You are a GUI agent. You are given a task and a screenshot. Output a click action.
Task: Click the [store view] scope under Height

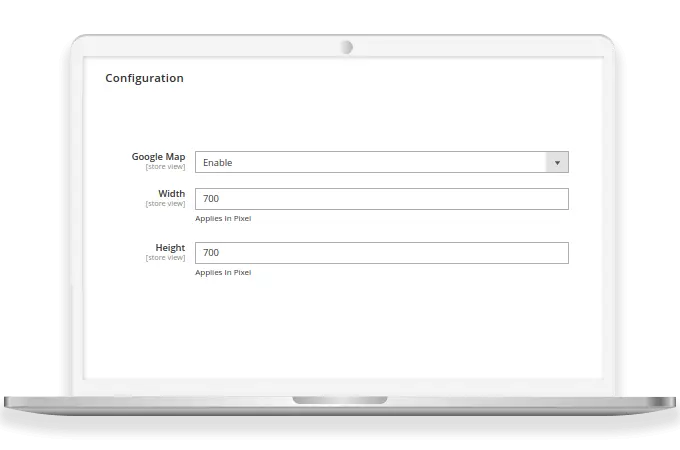[x=165, y=258]
